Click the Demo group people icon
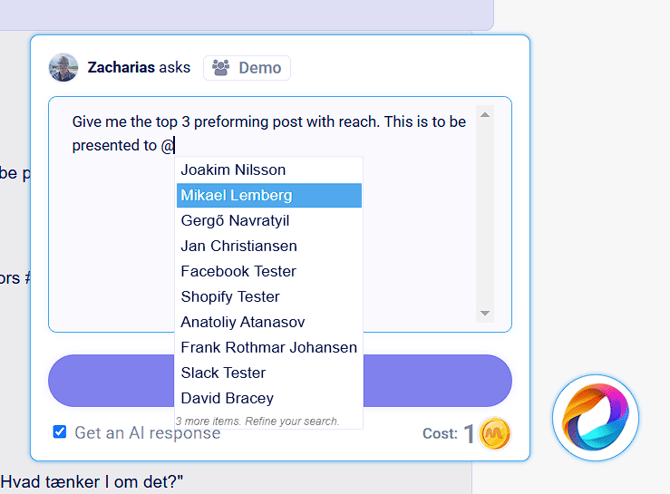 tap(221, 68)
